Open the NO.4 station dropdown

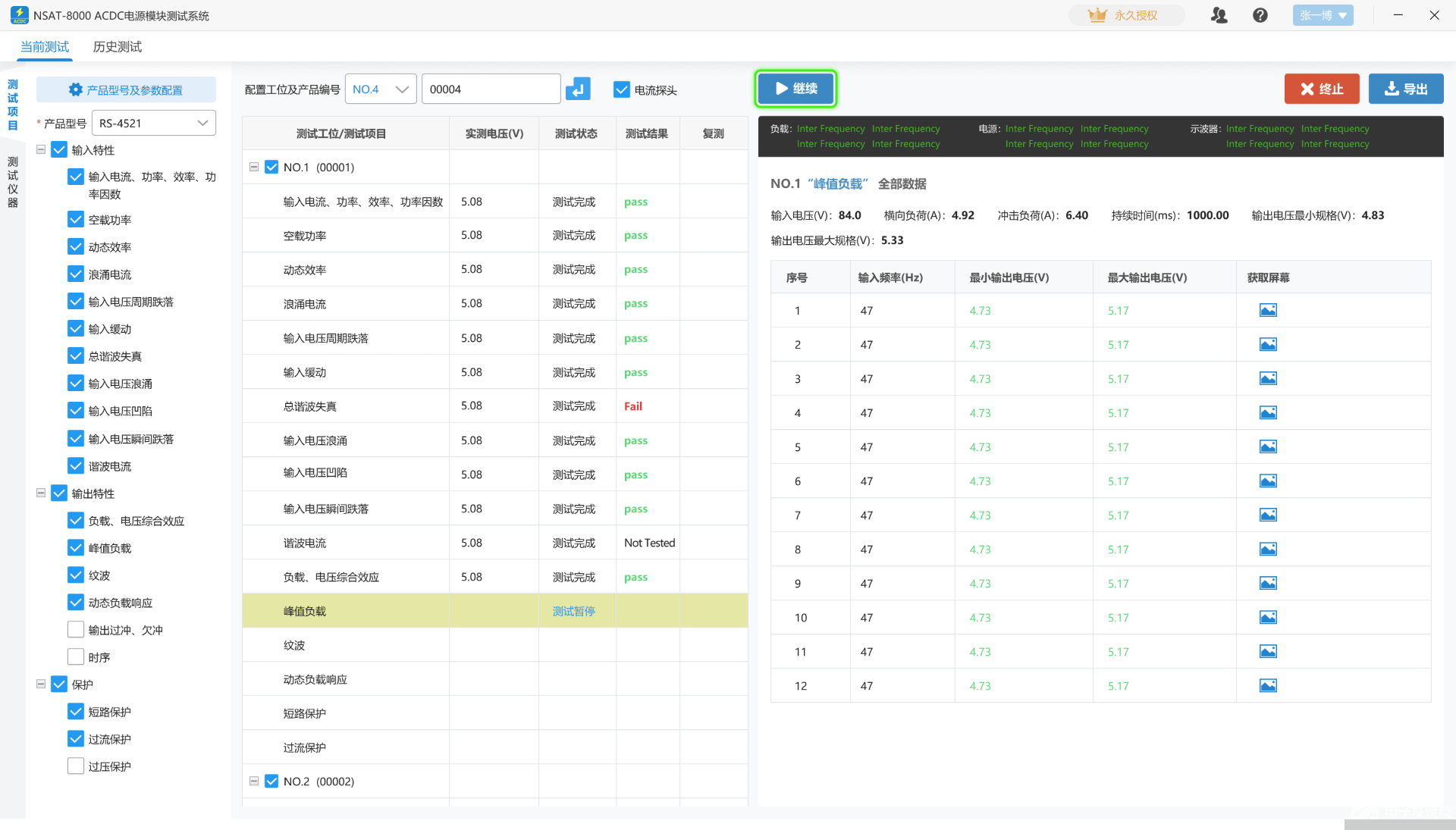coord(381,89)
